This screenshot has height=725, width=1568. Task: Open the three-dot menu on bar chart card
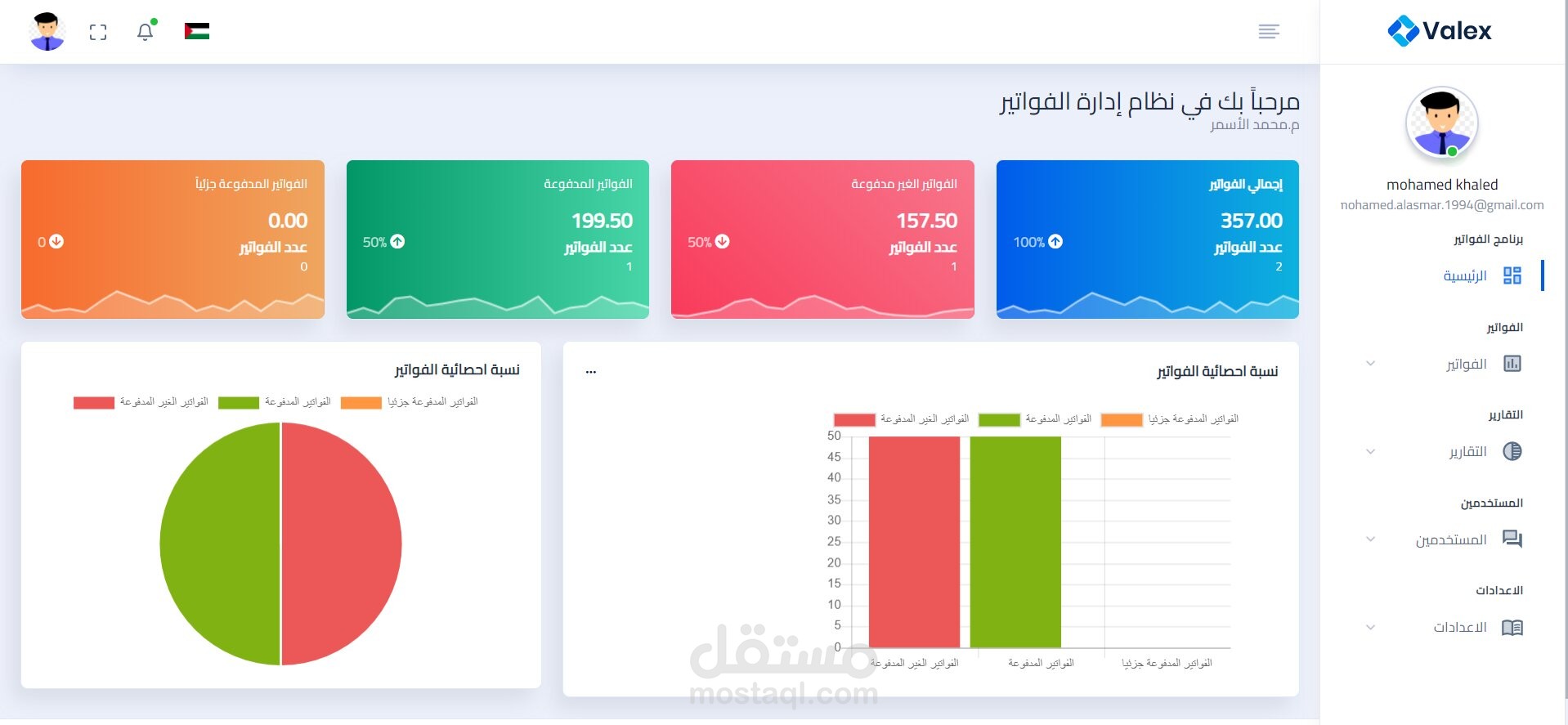tap(591, 372)
